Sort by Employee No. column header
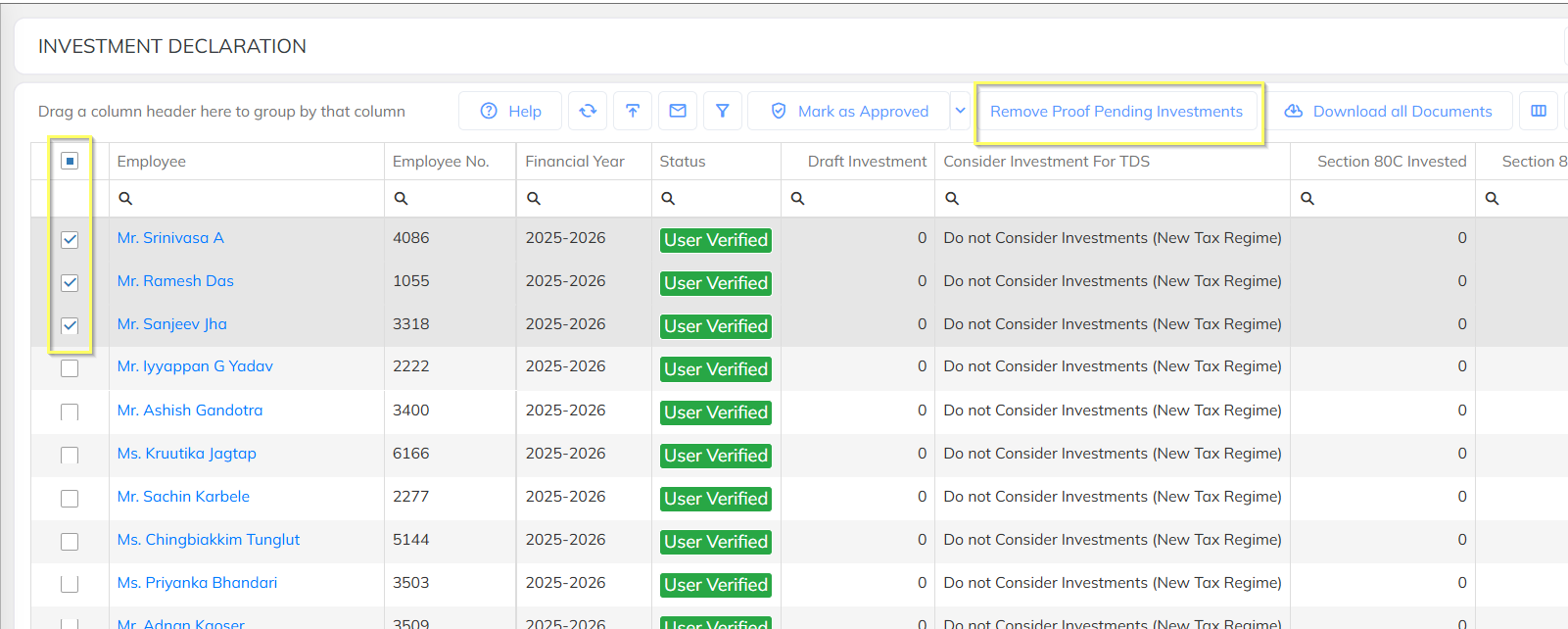The height and width of the screenshot is (629, 1568). 441,162
